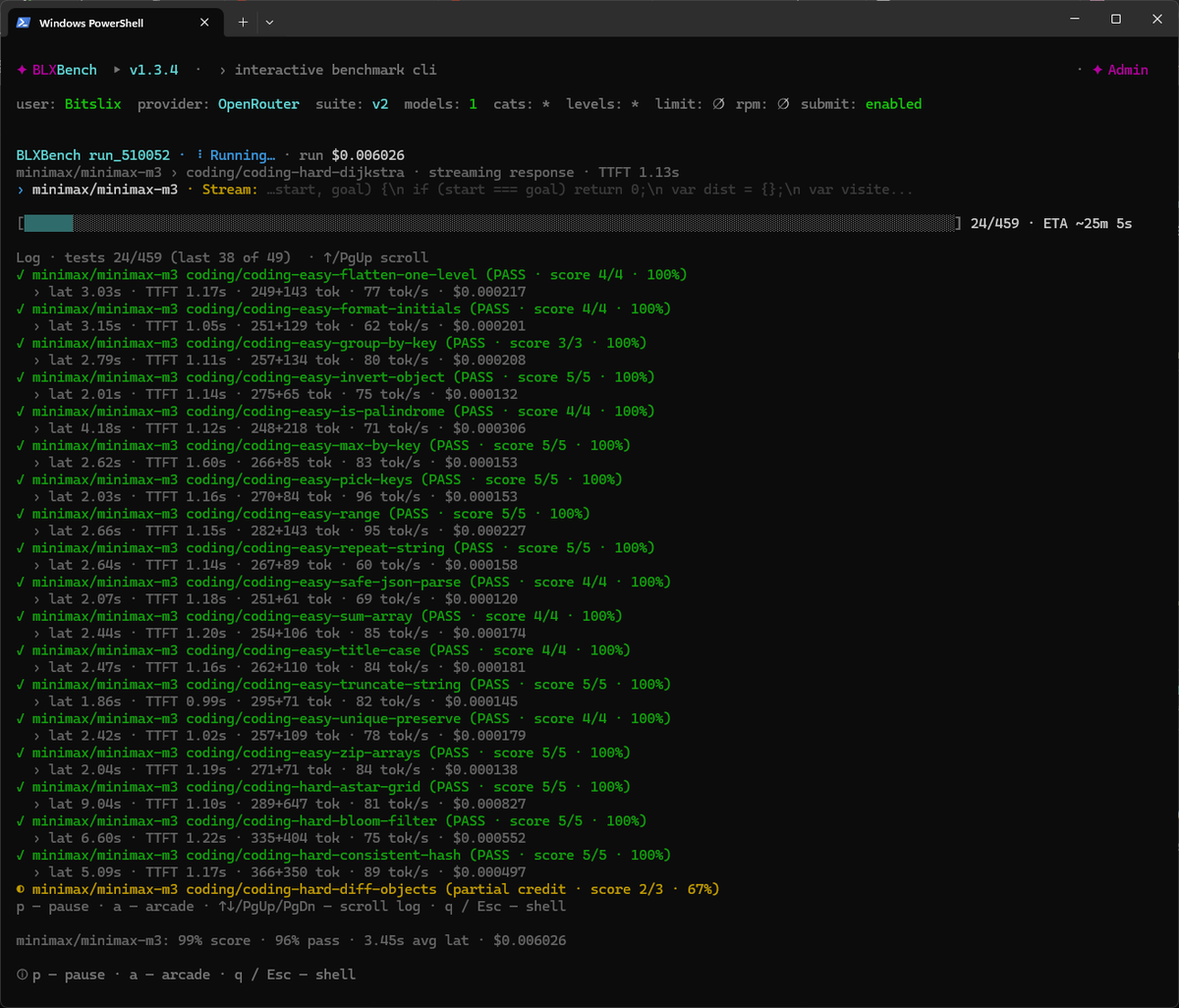This screenshot has width=1179, height=1008.
Task: Click the lat 6.60s stats line
Action: click(x=280, y=838)
